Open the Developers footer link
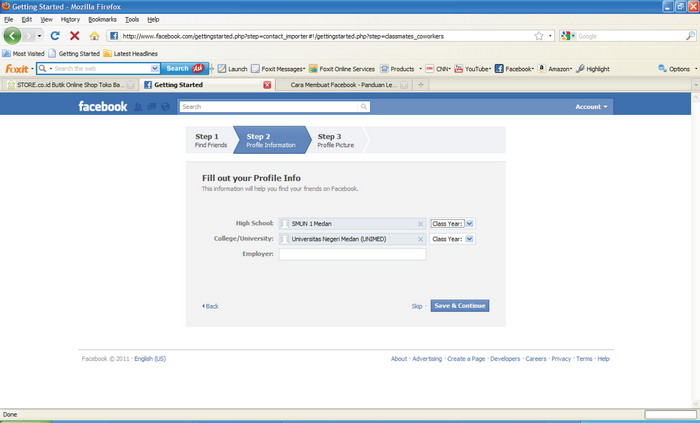Viewport: 700px width, 423px height. pyautogui.click(x=505, y=359)
